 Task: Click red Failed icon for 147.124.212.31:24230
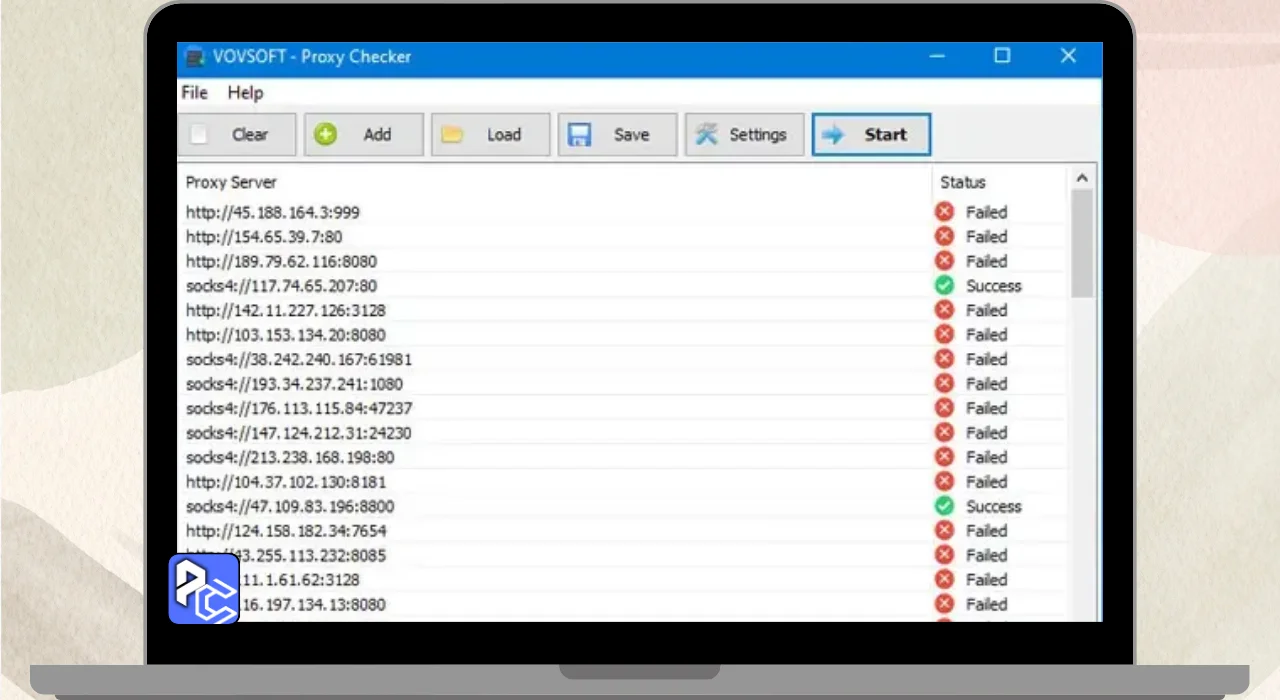click(x=944, y=432)
